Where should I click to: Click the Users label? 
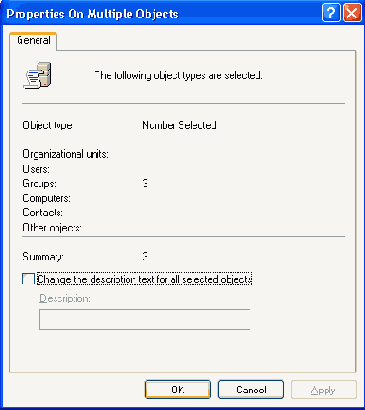36,169
